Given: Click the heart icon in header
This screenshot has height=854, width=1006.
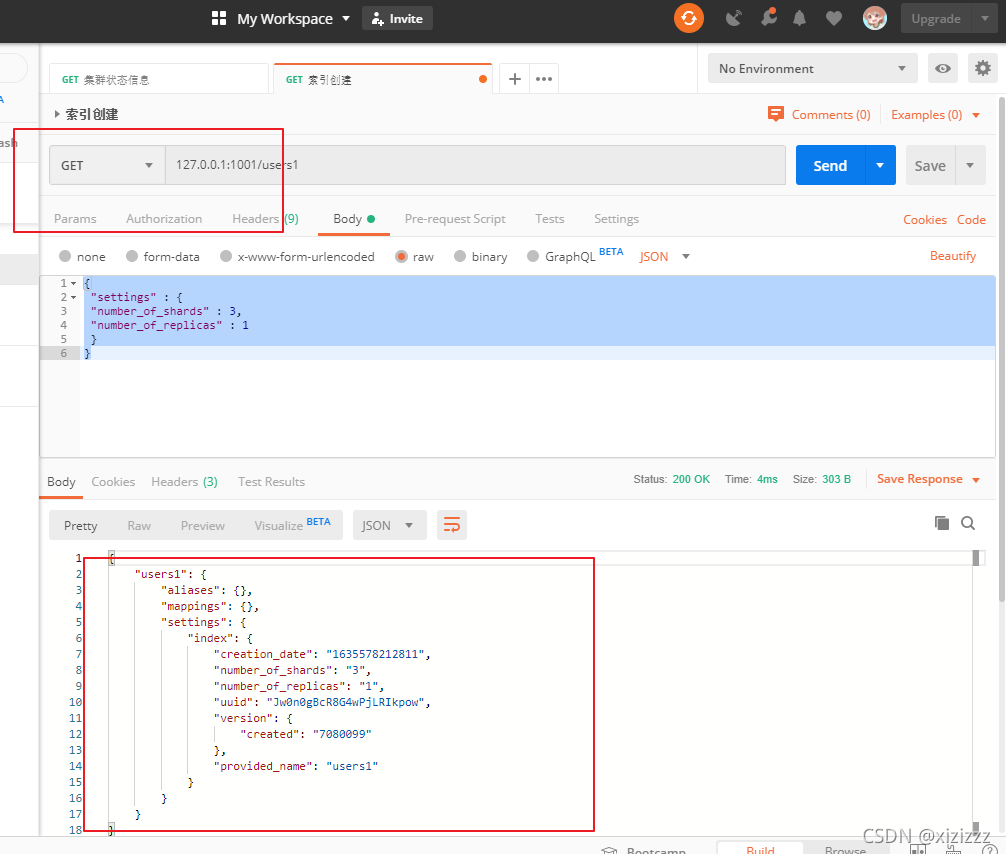Looking at the screenshot, I should pyautogui.click(x=833, y=19).
